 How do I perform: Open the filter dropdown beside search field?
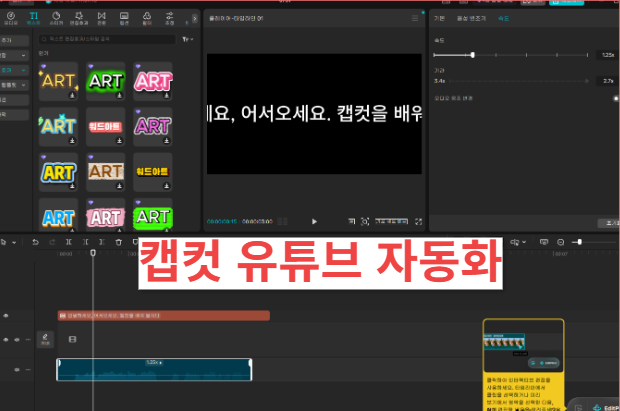pos(188,39)
